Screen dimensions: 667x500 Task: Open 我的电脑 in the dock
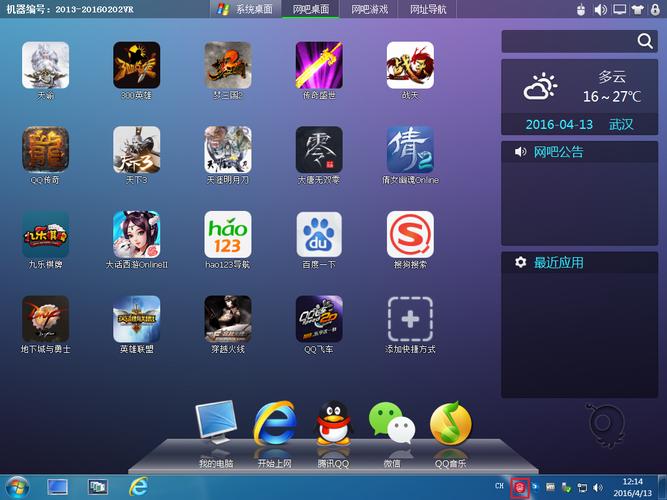coord(216,425)
